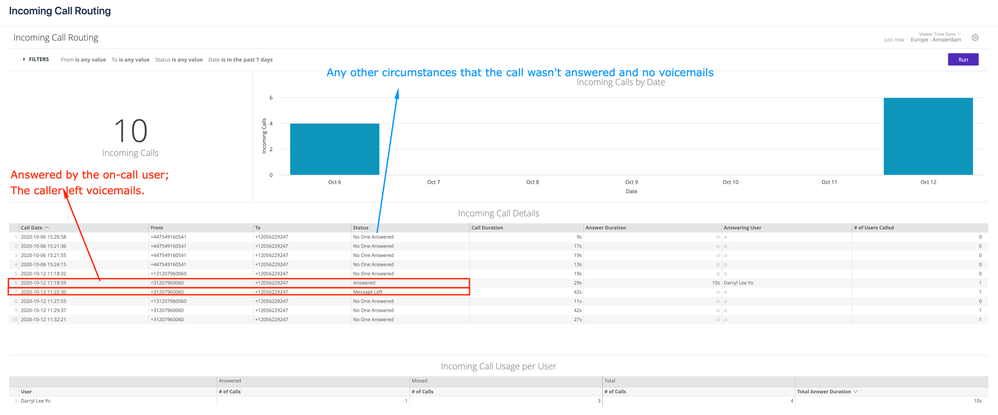Open the dashboard settings gear icon

[x=975, y=38]
